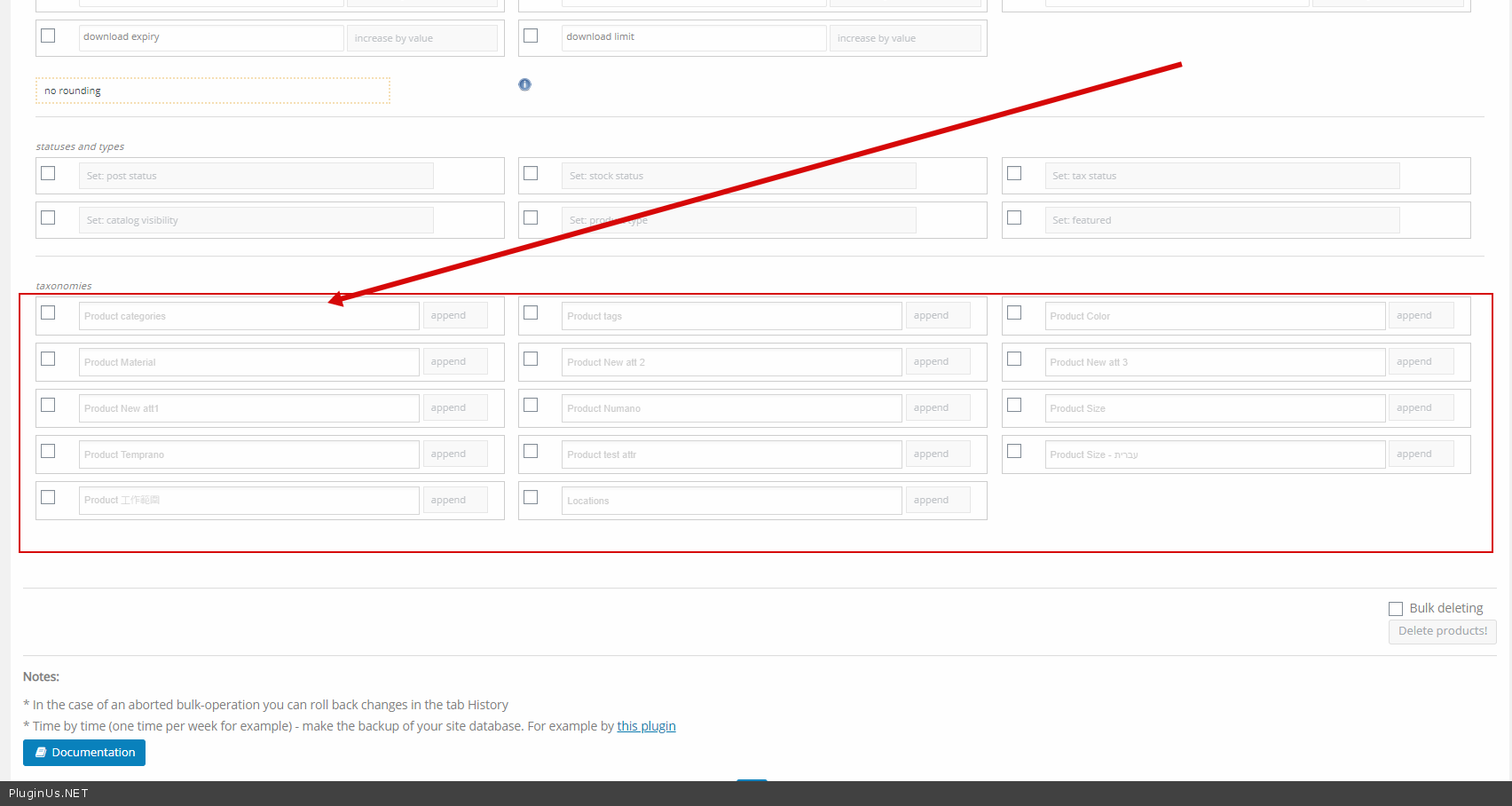Image resolution: width=1512 pixels, height=806 pixels.
Task: Click the Locations field
Action: (x=732, y=501)
